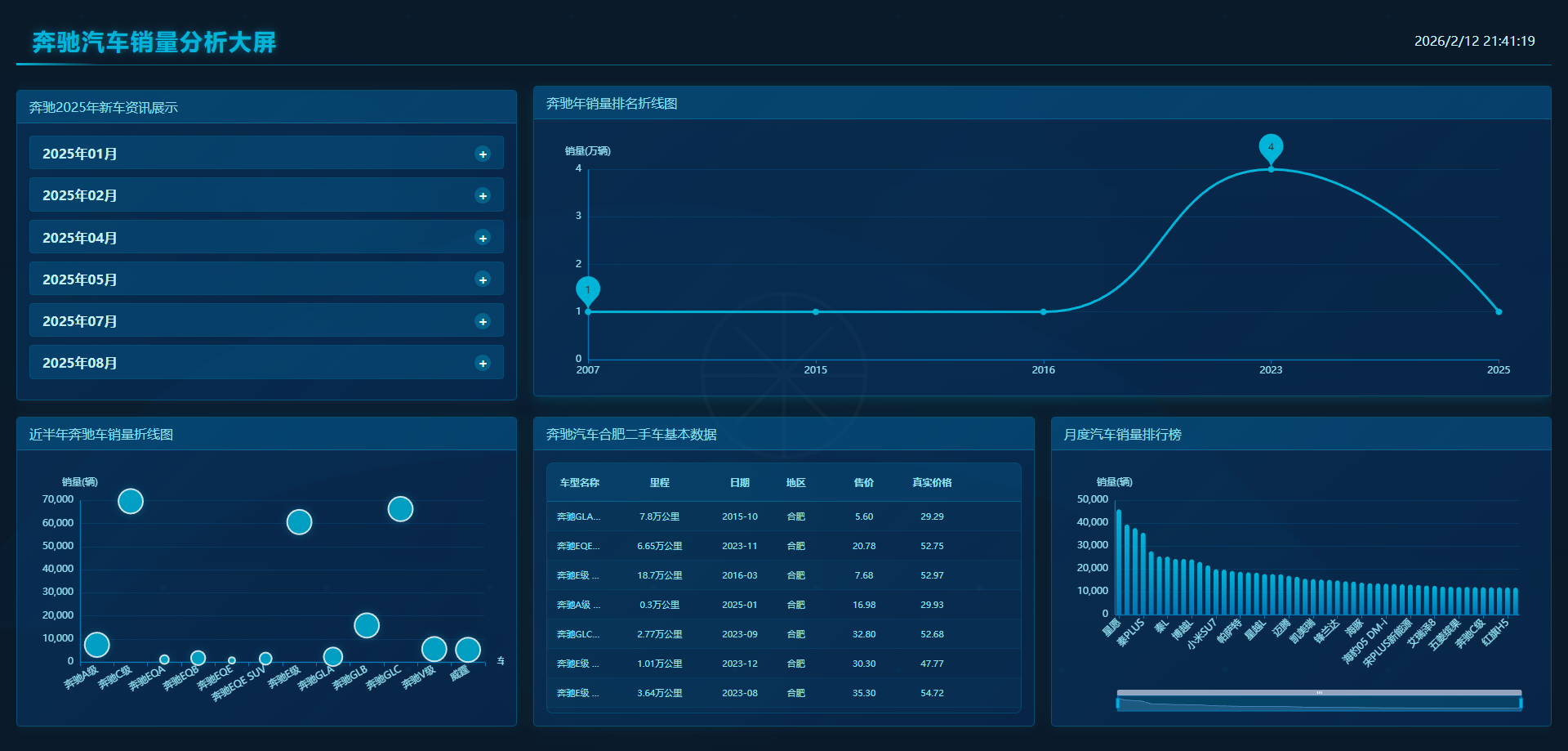Click the plus icon for 2025年01月
Viewport: 1568px width, 751px height.
[x=483, y=154]
